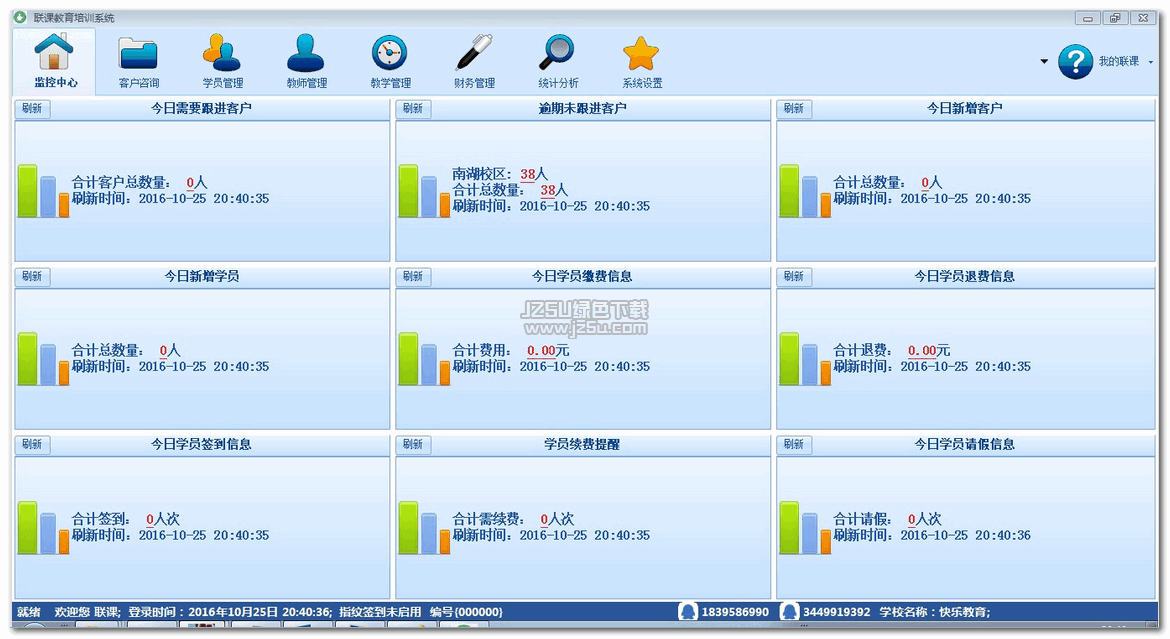Refresh the 学员续费提醒 panel
The width and height of the screenshot is (1170, 639).
[412, 445]
